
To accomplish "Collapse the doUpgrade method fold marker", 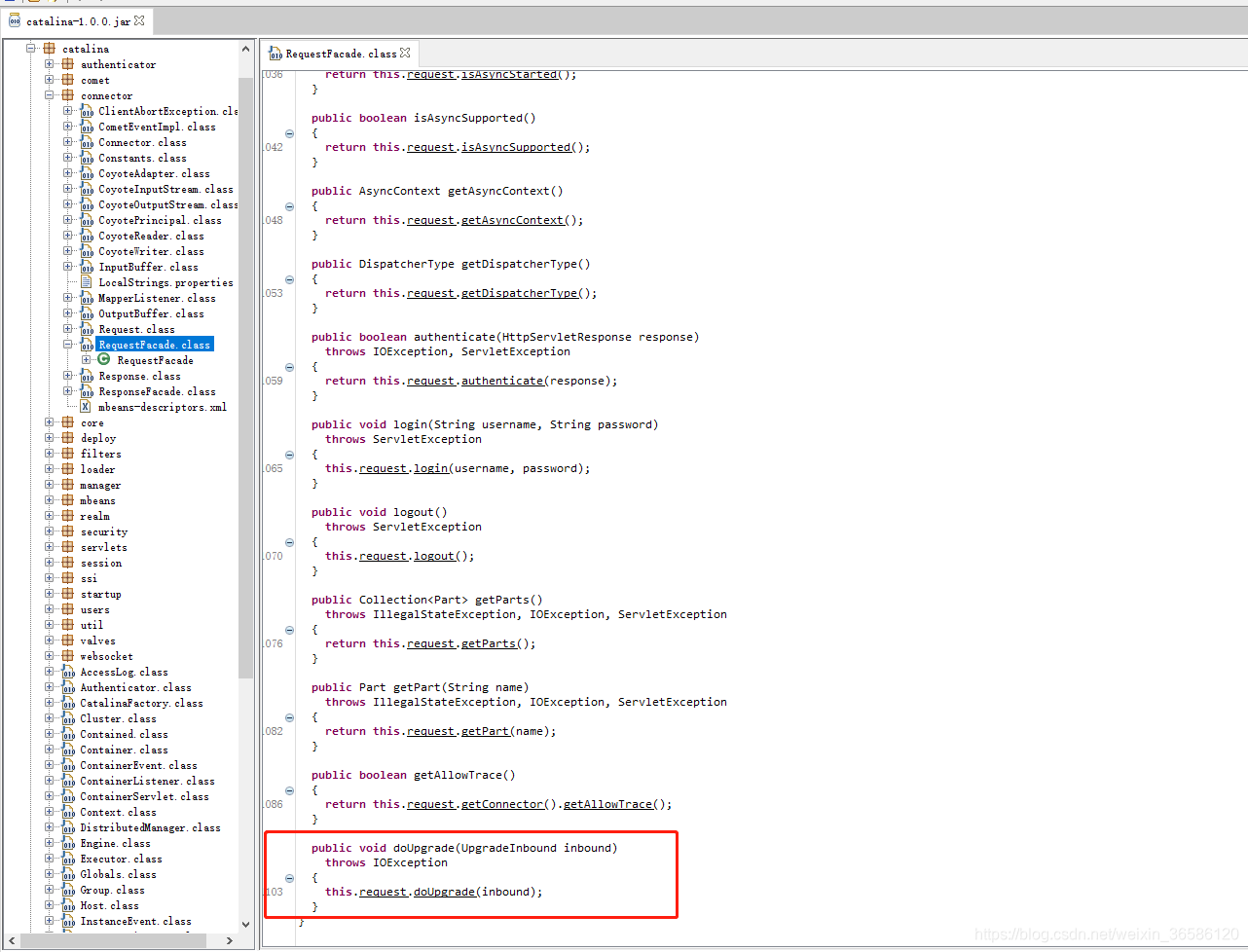I will 289,878.
